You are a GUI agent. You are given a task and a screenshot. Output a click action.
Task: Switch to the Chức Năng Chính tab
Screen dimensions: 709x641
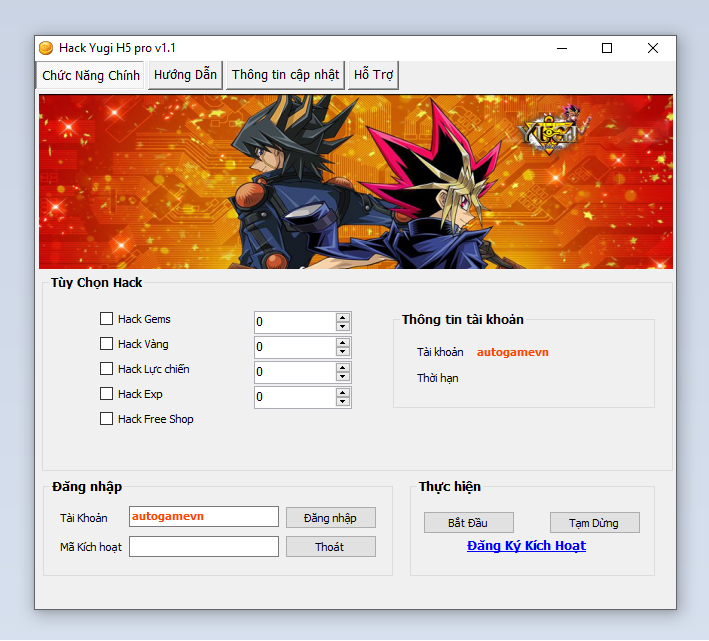[x=90, y=75]
